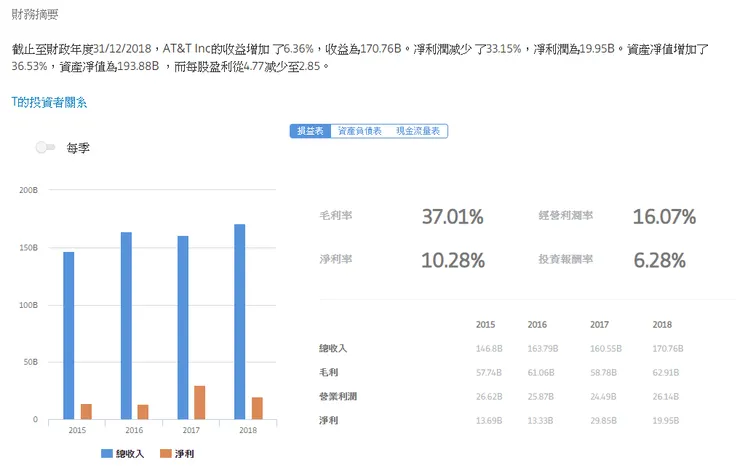Click the 2017 blue revenue bar
Image resolution: width=740 pixels, height=471 pixels.
[x=183, y=328]
